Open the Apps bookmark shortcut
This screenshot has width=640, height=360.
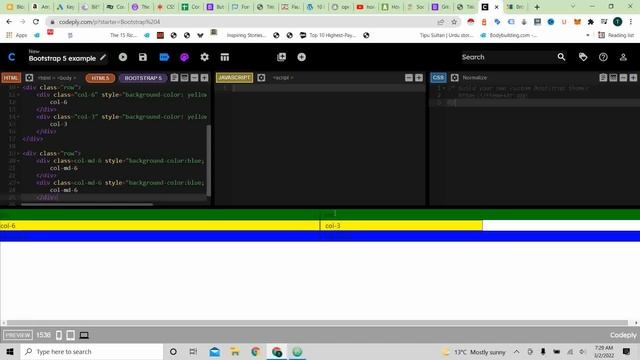pyautogui.click(x=16, y=35)
